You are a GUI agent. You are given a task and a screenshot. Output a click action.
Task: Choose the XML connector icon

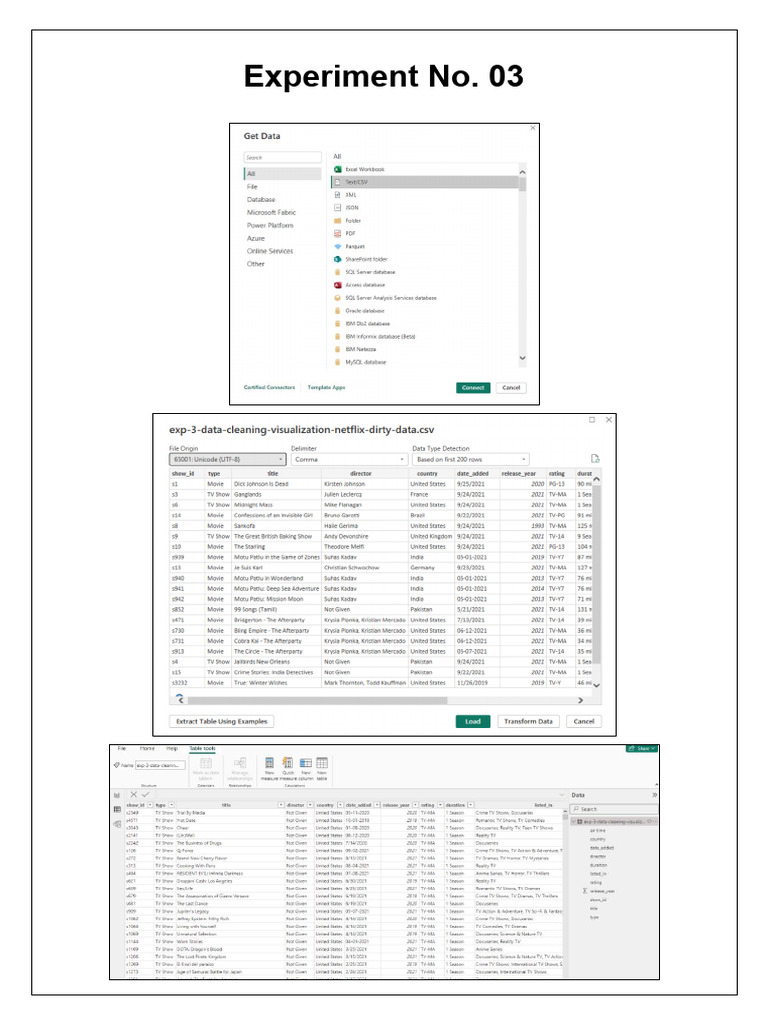pyautogui.click(x=338, y=195)
